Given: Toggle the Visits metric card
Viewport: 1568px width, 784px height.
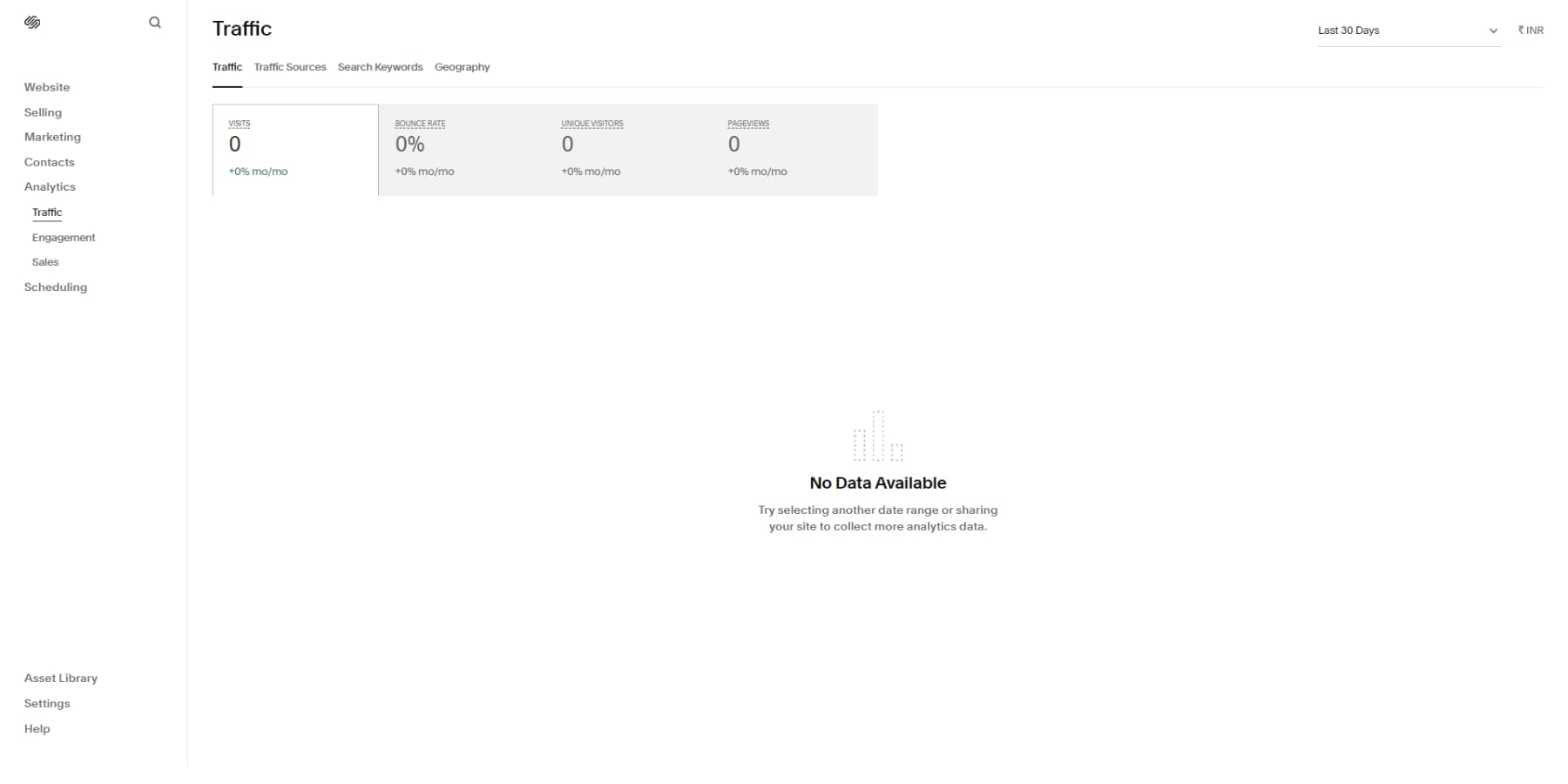Looking at the screenshot, I should coord(294,149).
